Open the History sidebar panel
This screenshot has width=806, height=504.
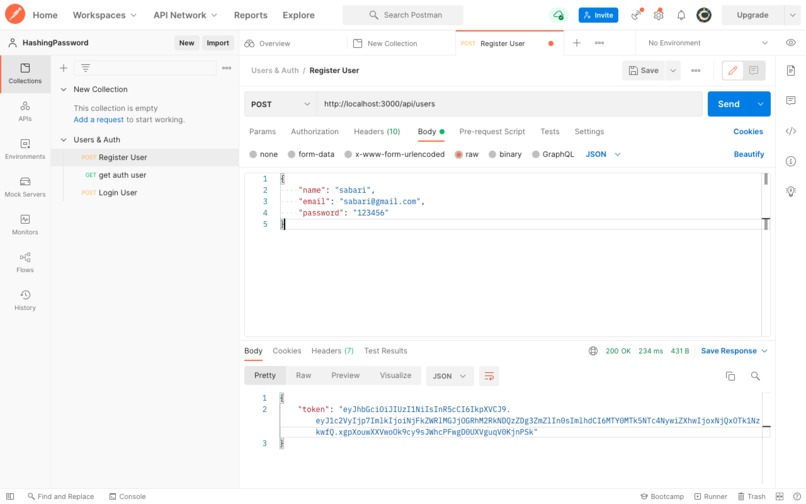[25, 300]
